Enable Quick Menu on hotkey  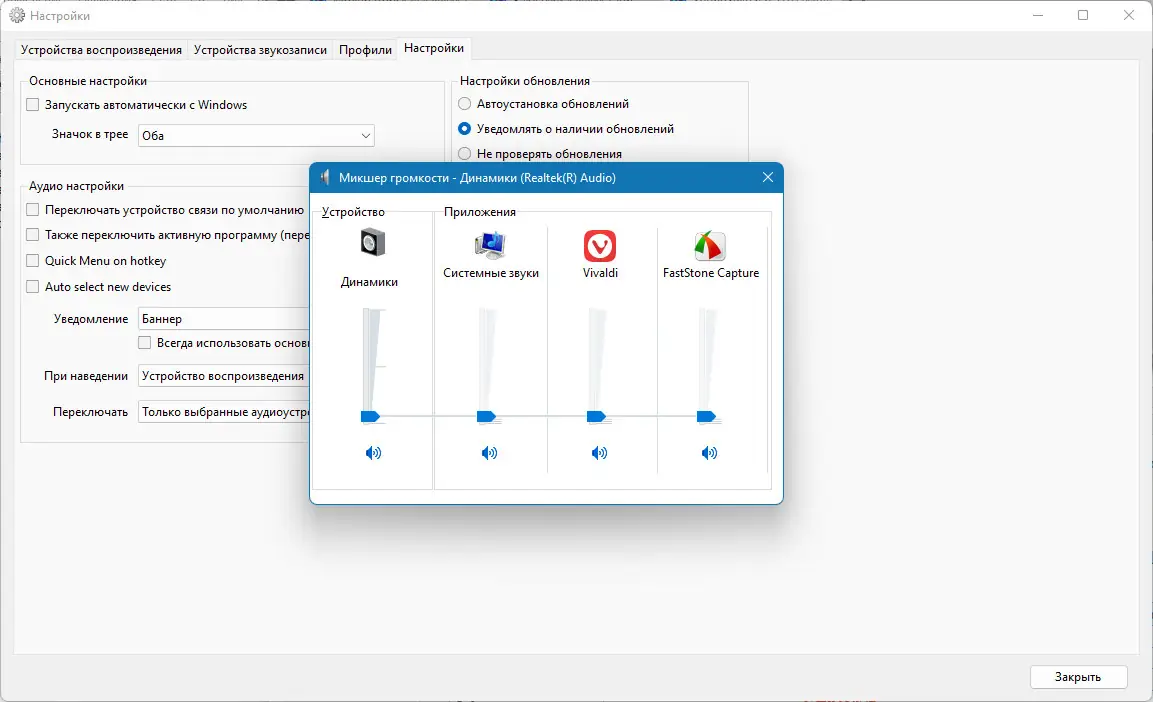(x=32, y=261)
